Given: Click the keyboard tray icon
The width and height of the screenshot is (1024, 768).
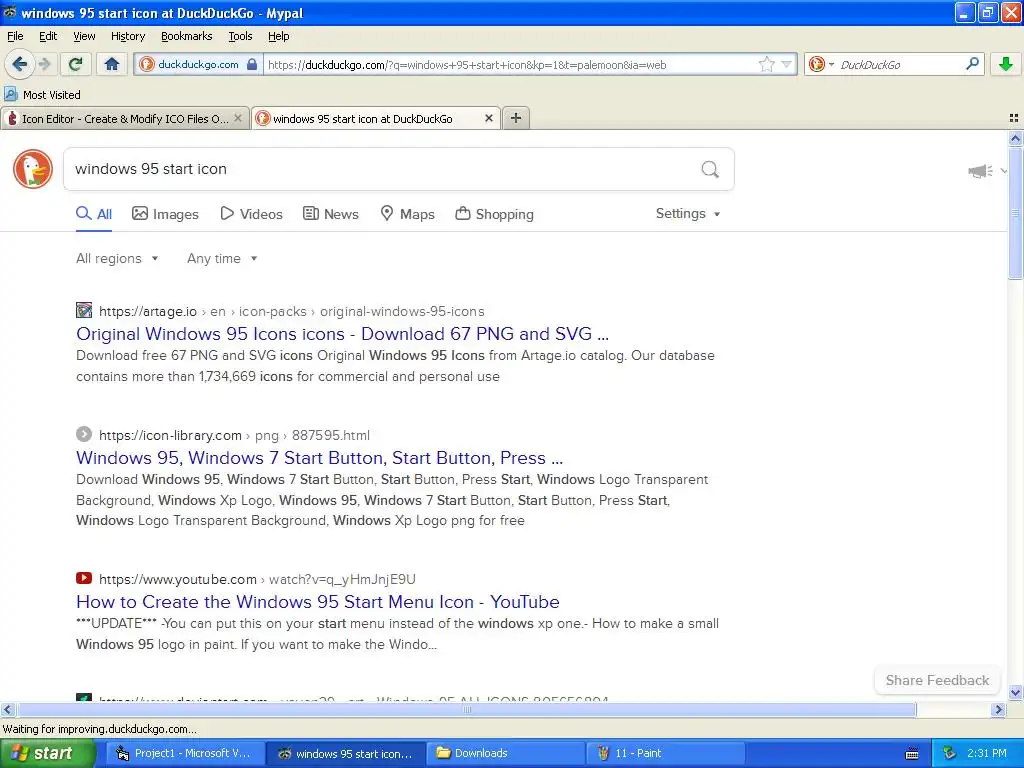Looking at the screenshot, I should (x=912, y=754).
